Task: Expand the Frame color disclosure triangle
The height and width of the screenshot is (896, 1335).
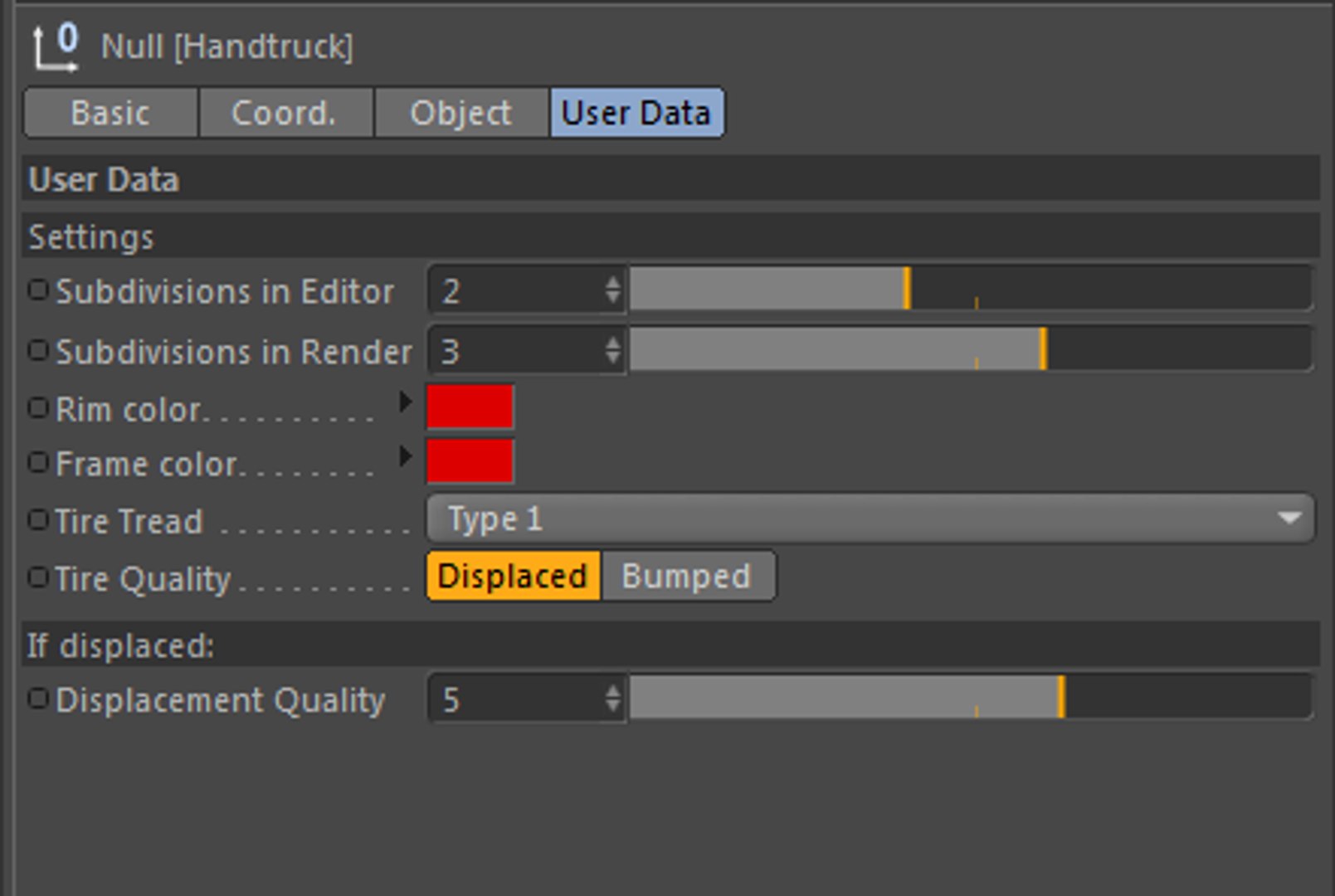Action: coord(405,456)
